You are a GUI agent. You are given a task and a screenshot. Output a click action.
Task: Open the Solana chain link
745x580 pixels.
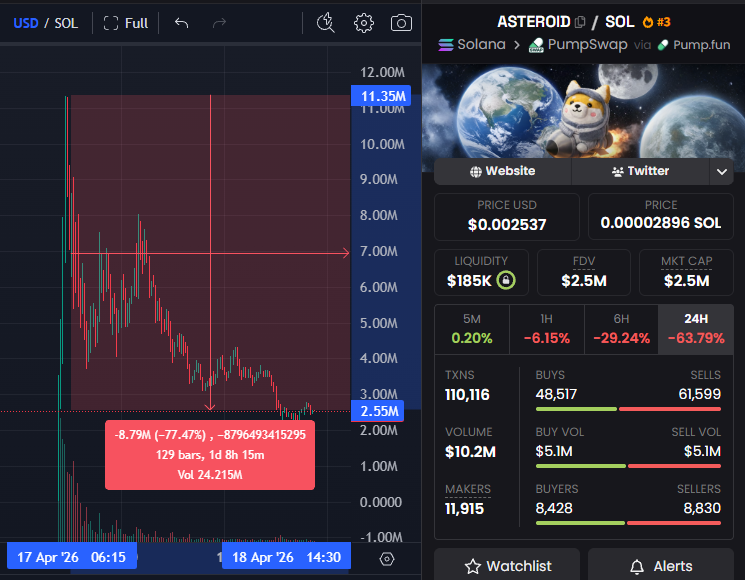472,45
